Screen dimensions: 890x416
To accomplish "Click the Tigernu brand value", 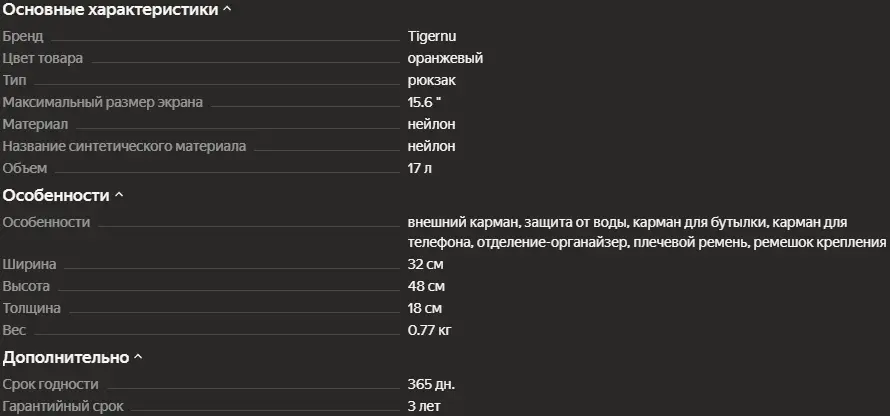I will (433, 36).
